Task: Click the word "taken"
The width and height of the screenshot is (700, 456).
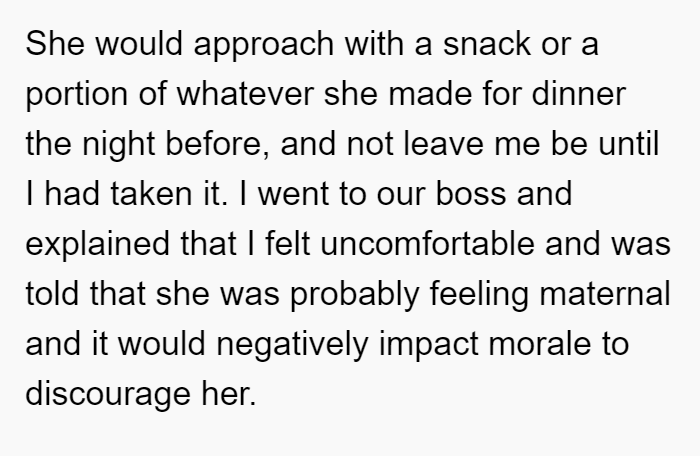Action: (151, 194)
